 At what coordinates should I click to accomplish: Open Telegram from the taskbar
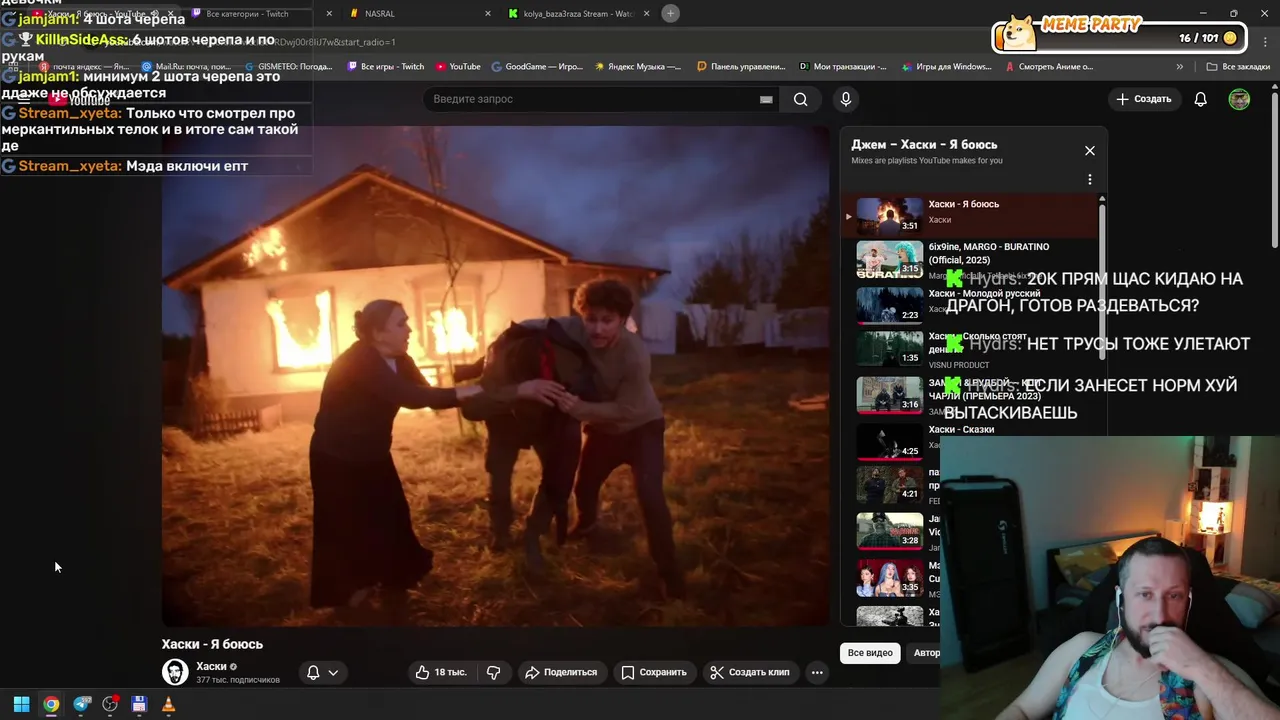(x=81, y=704)
